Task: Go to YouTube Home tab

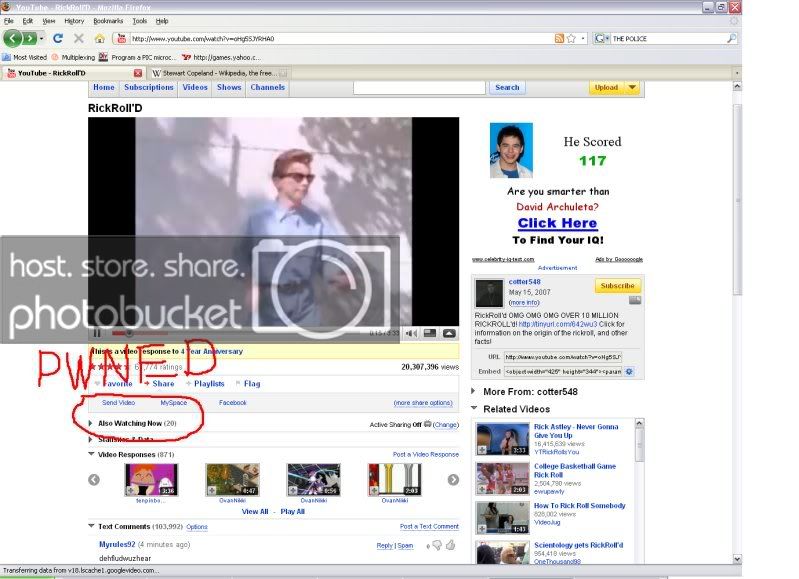Action: click(x=104, y=88)
